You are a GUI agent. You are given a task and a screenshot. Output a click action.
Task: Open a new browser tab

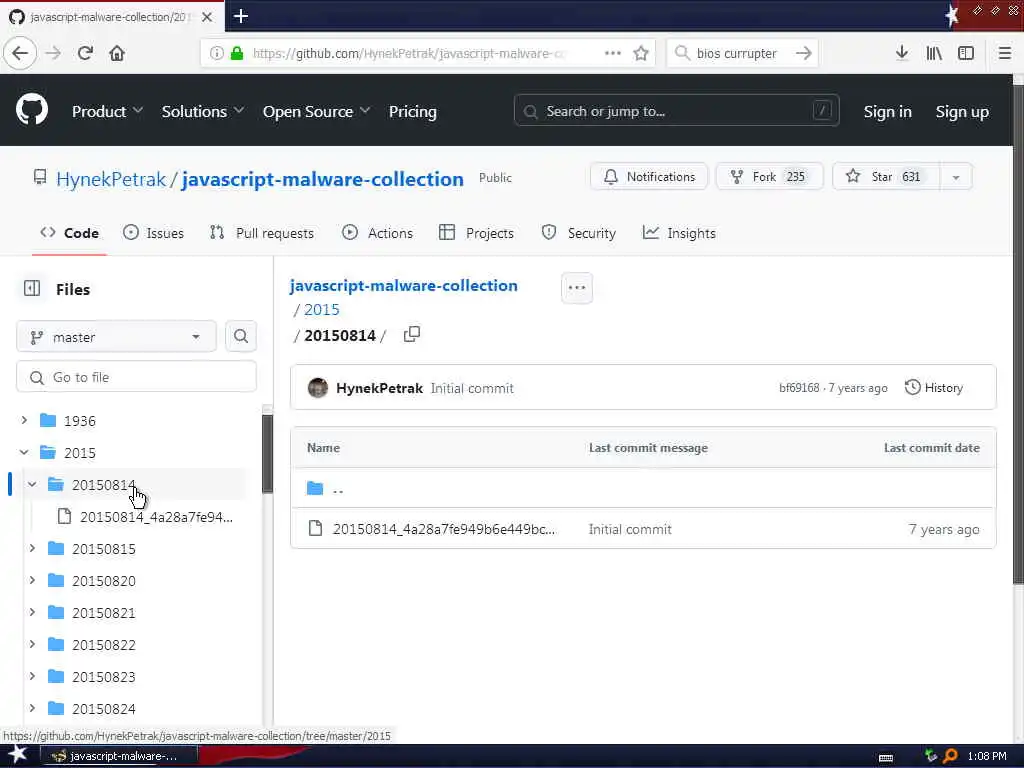coord(241,16)
